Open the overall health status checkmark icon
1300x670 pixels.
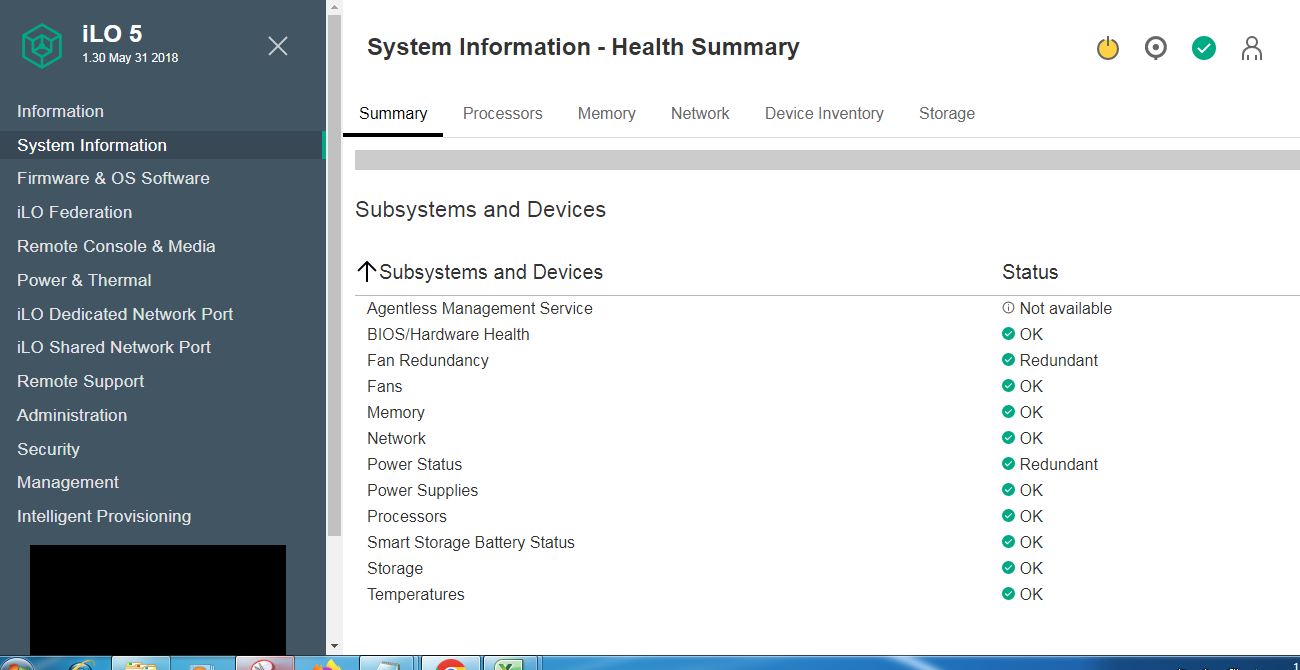click(x=1203, y=47)
